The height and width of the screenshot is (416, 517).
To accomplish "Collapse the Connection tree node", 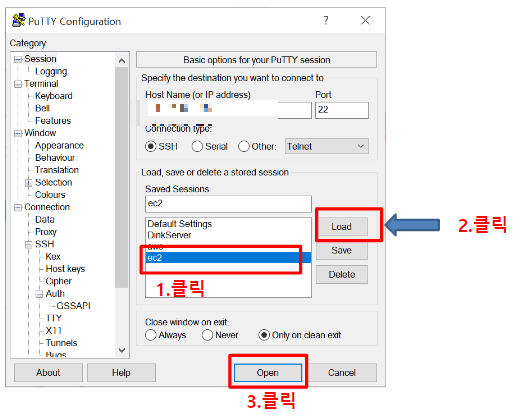I will tap(17, 208).
